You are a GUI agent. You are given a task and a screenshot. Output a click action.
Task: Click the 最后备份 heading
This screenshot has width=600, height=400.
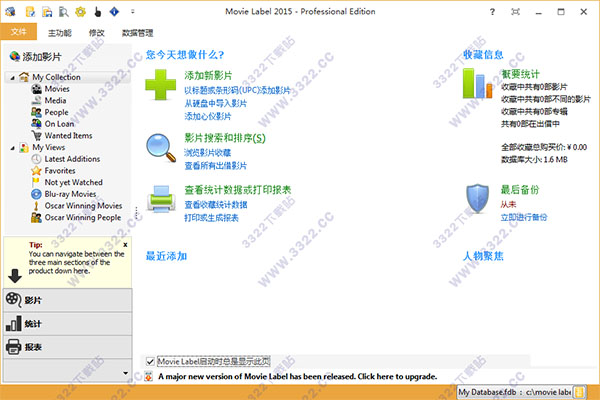tap(520, 190)
